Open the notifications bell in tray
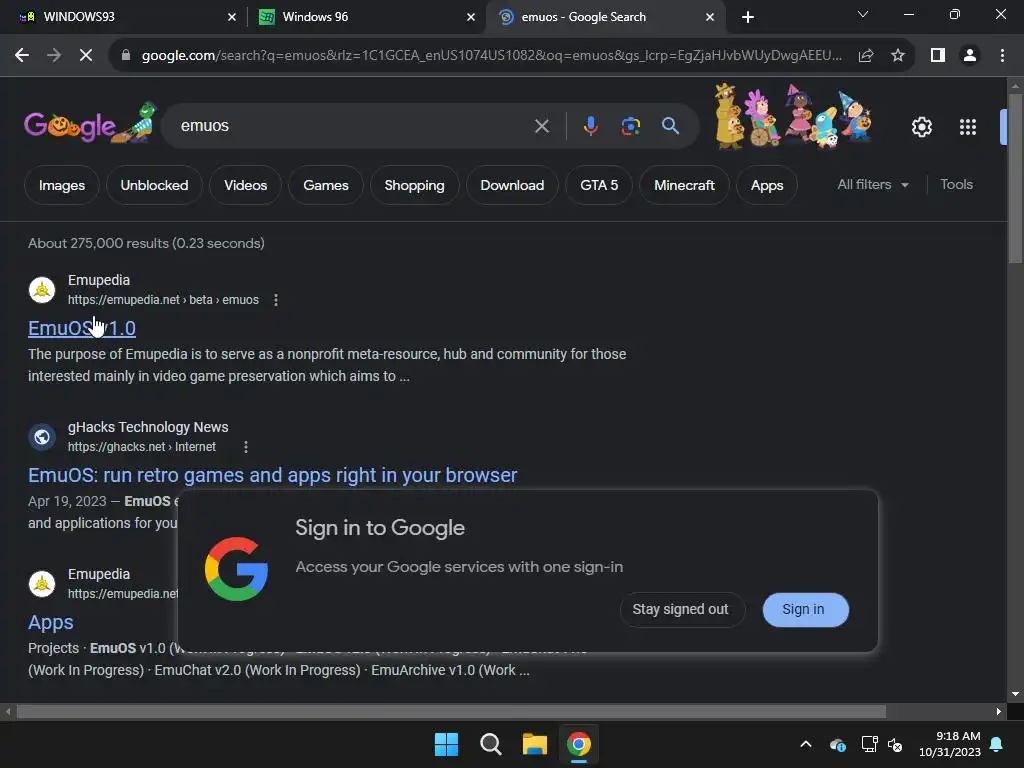Viewport: 1024px width, 768px height. pos(997,744)
